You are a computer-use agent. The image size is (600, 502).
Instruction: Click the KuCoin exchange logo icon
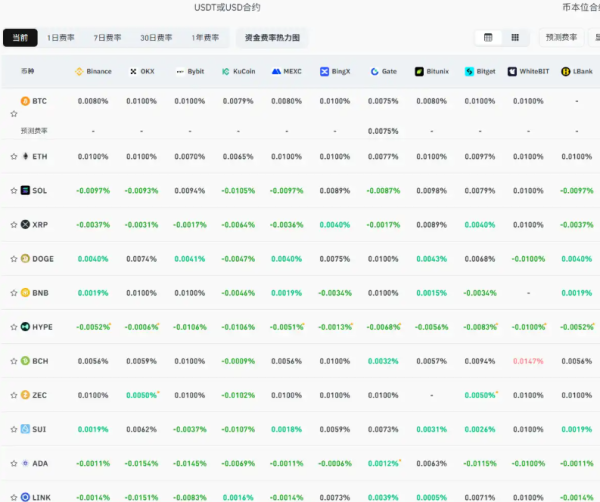226,72
